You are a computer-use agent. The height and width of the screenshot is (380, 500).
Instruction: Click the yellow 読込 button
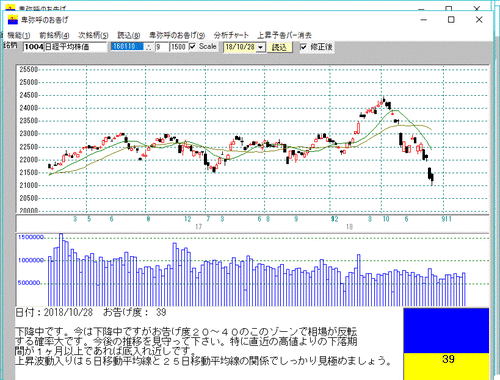(x=279, y=47)
